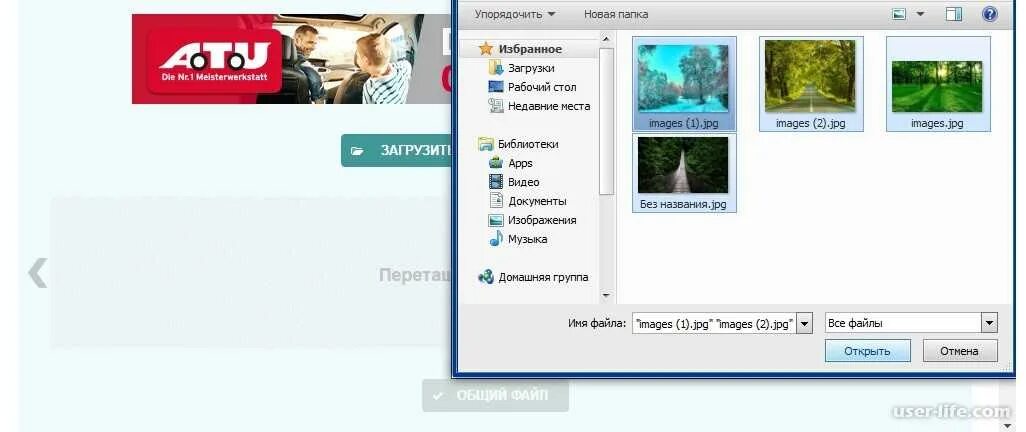Click the Имя файла input field
This screenshot has width=1026, height=432.
click(x=715, y=323)
